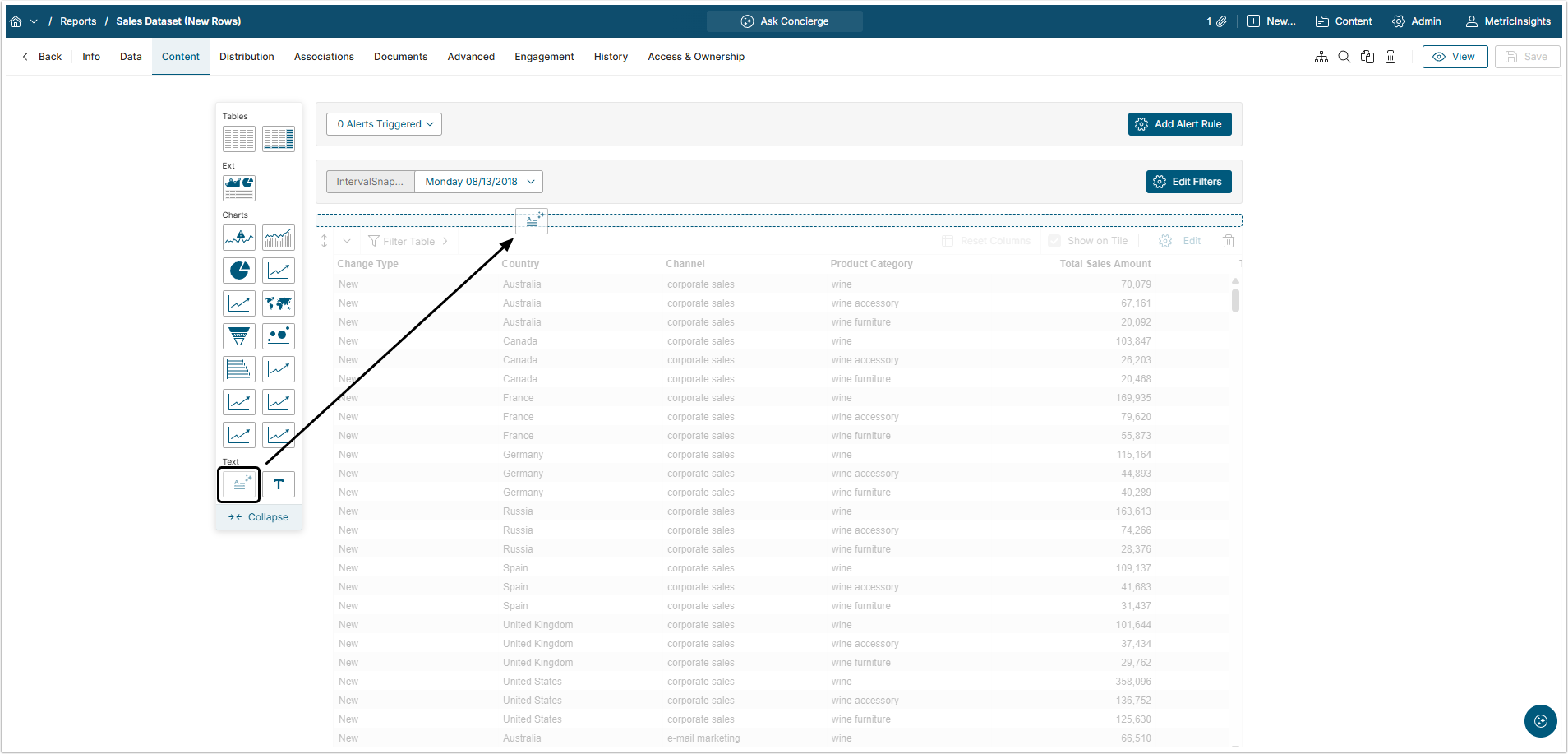Collapse the widget palette panel

tap(259, 517)
